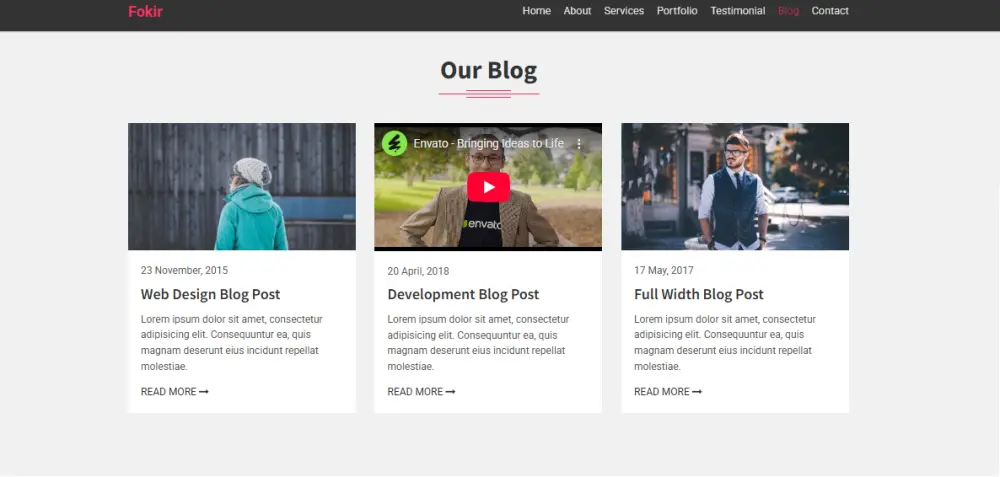Click the date 17 May, 2017
Screen dimensions: 1000x477
tap(664, 270)
